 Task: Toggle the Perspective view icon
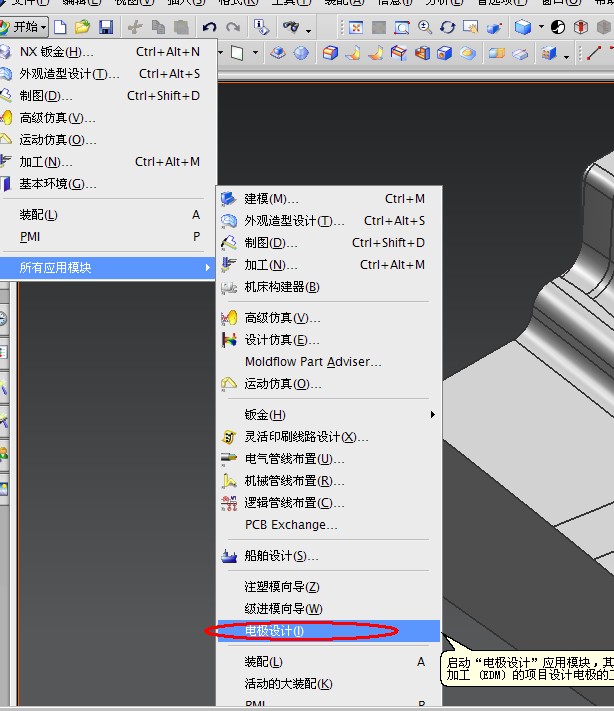[x=494, y=28]
